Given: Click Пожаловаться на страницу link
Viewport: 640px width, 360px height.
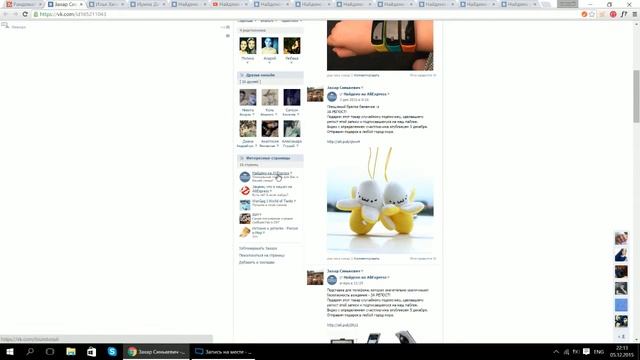Looking at the screenshot, I should (x=262, y=256).
